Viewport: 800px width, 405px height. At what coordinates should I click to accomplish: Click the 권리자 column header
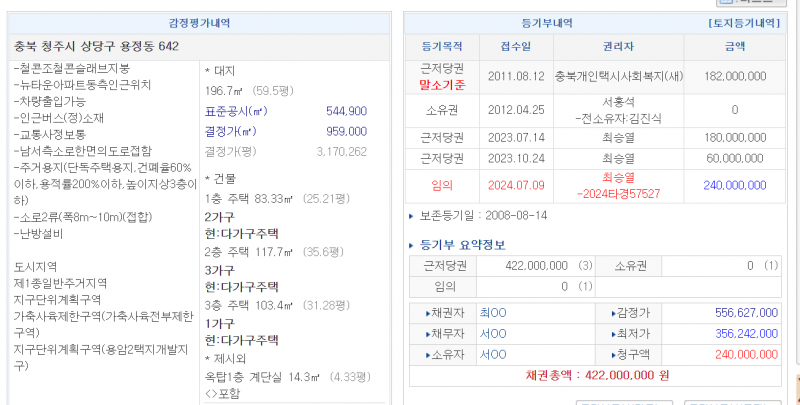[603, 47]
